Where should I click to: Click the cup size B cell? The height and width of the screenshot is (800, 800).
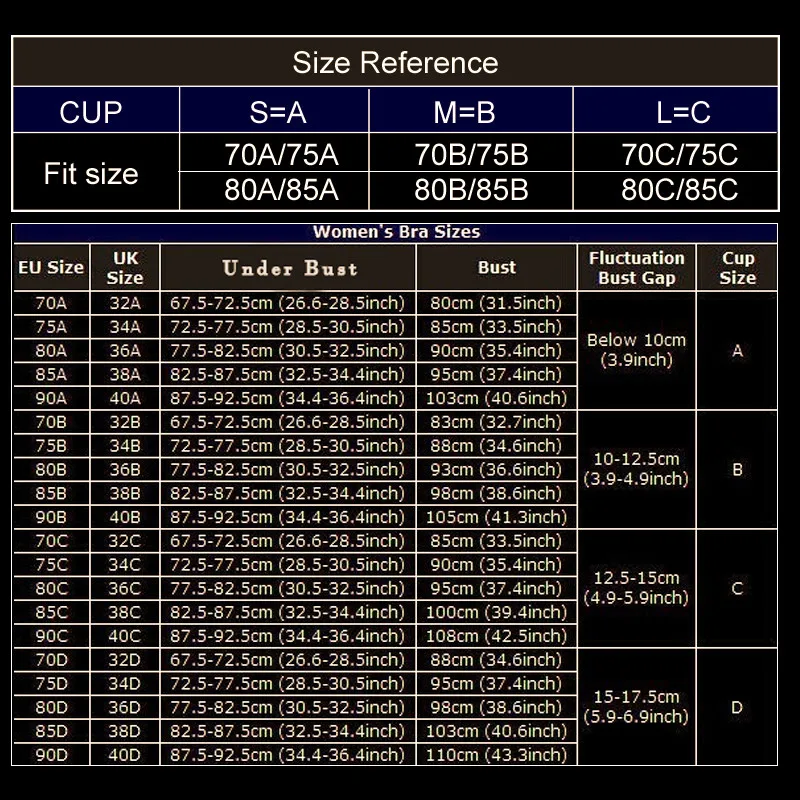(737, 469)
